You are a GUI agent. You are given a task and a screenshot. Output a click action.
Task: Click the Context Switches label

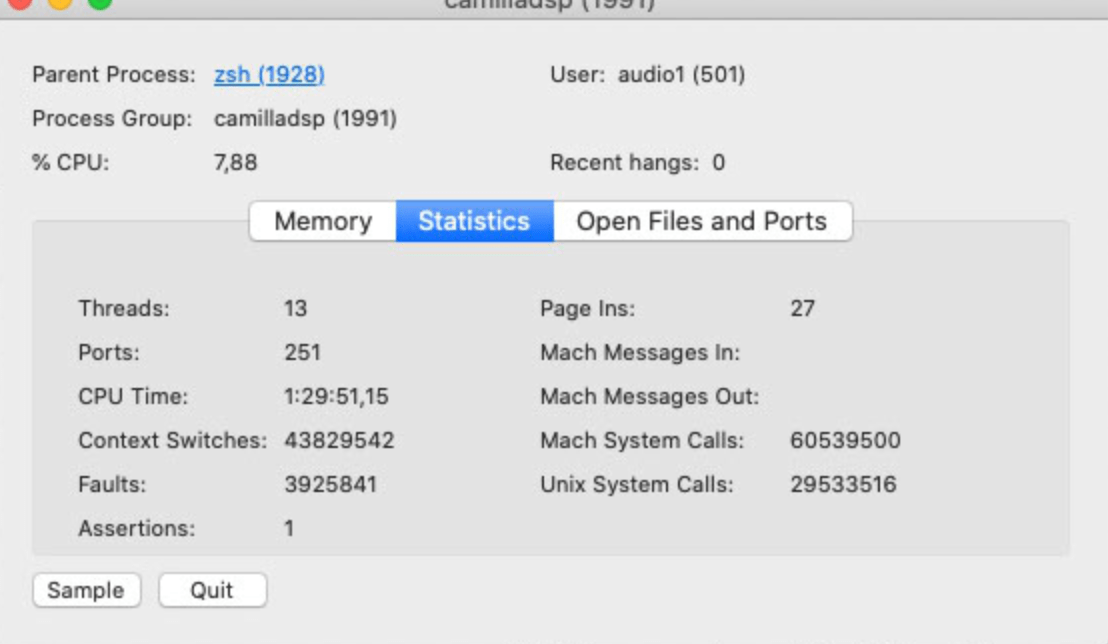click(x=172, y=440)
